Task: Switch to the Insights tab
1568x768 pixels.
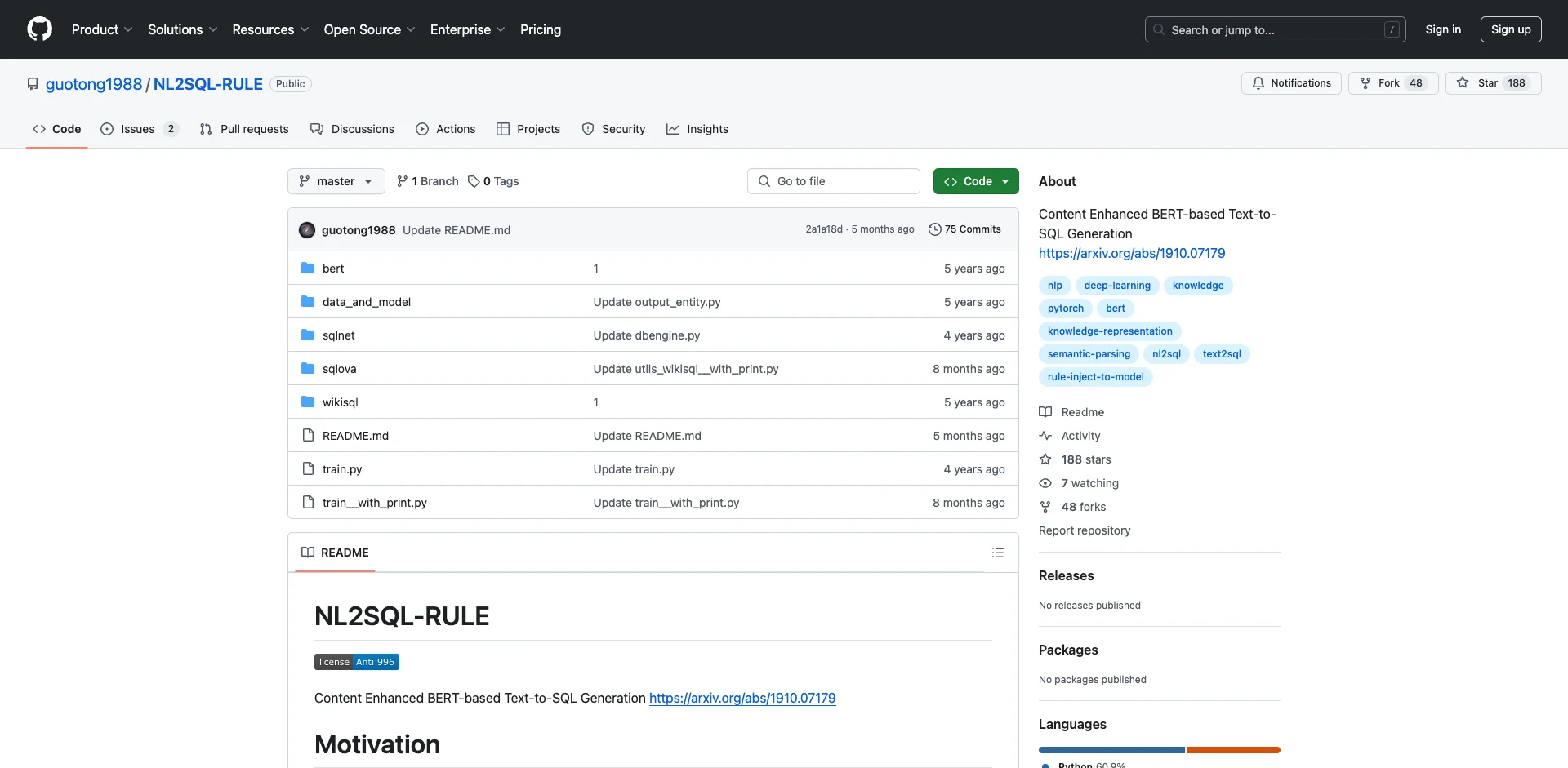Action: pyautogui.click(x=697, y=129)
